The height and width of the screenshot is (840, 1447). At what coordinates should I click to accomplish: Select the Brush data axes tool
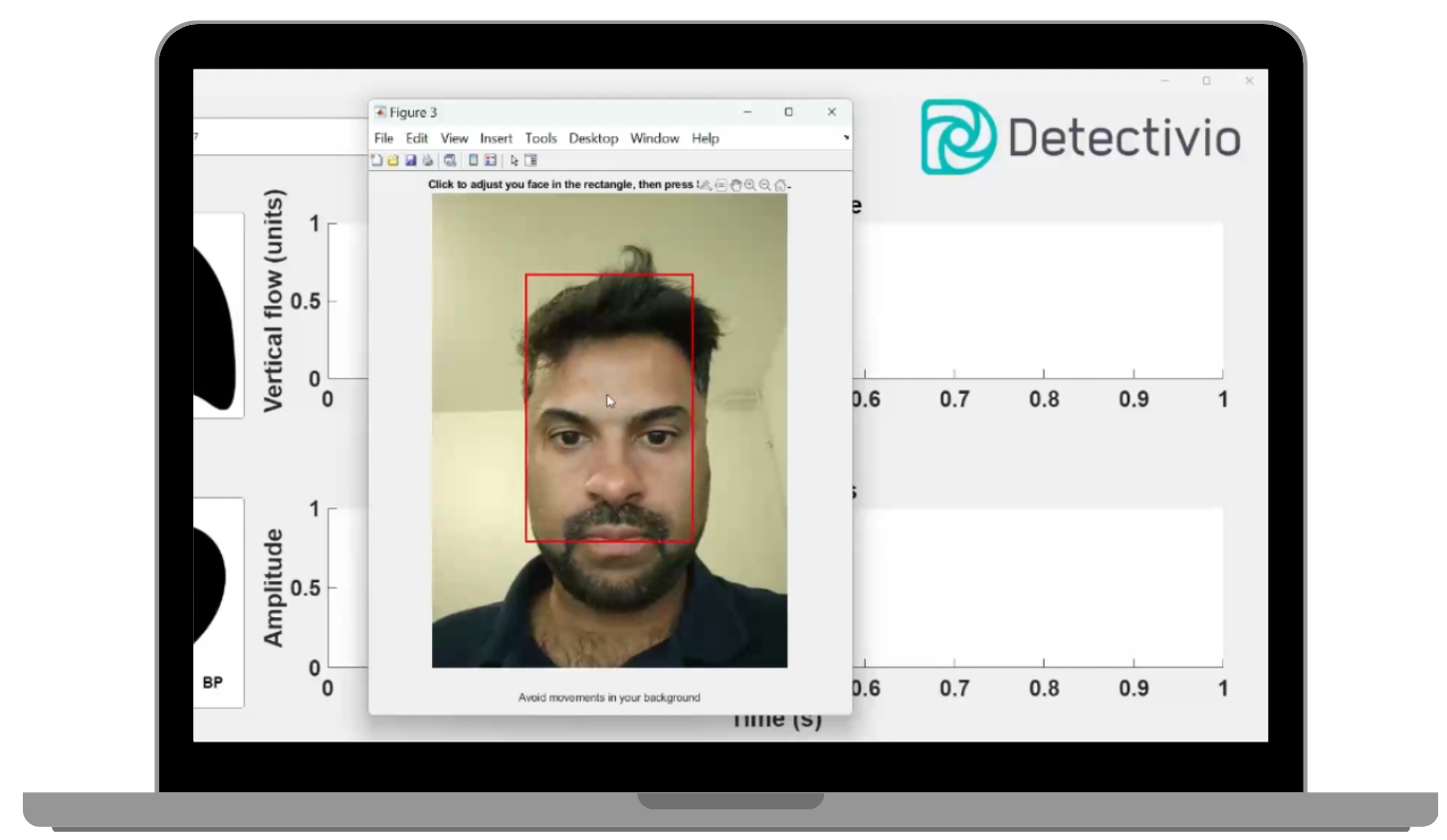[x=706, y=185]
